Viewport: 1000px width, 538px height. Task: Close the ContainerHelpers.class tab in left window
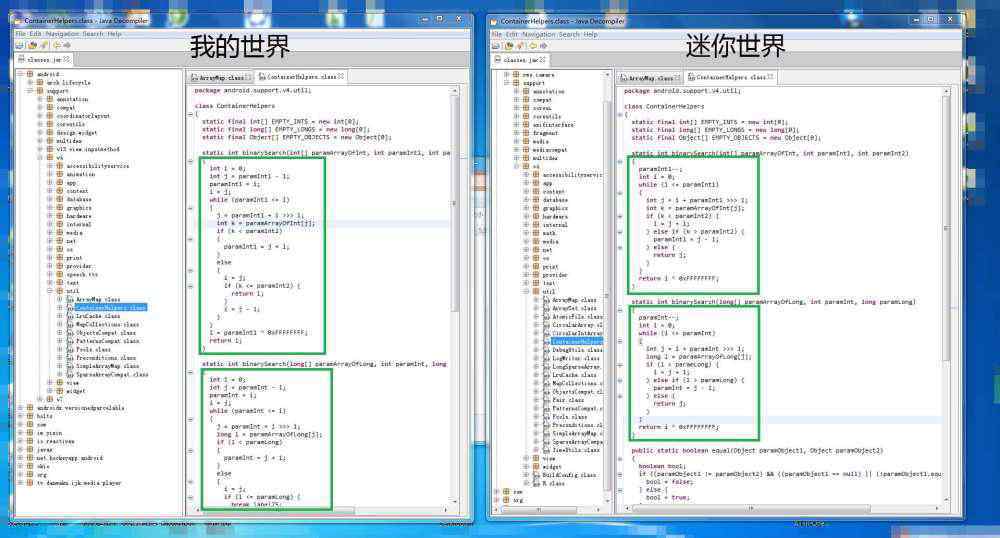pyautogui.click(x=341, y=76)
